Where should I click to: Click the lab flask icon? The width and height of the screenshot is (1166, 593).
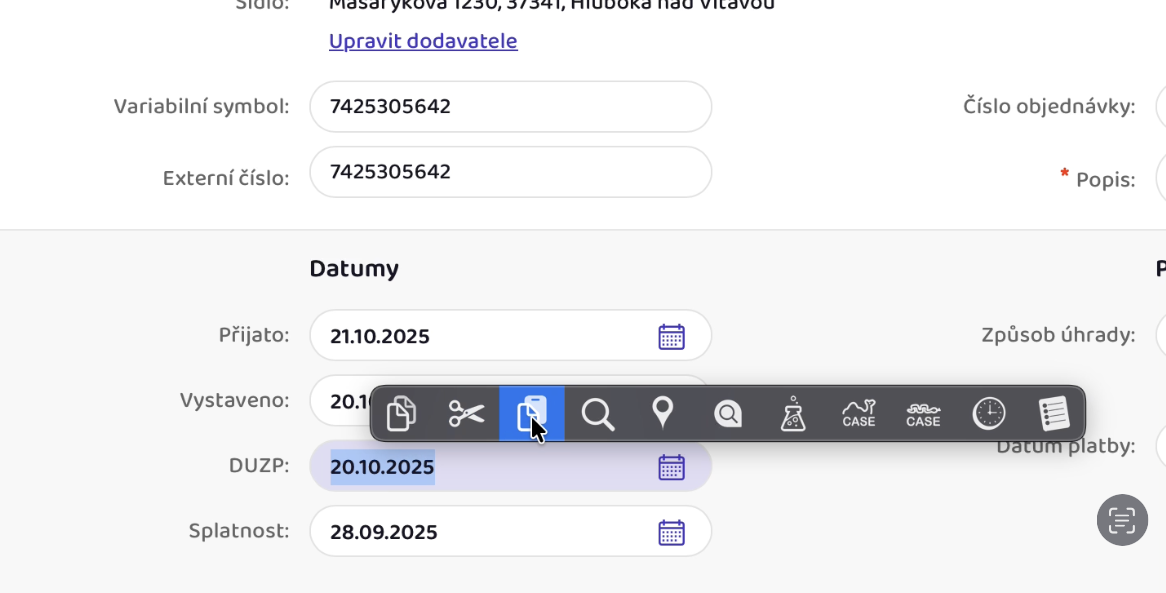tap(793, 413)
